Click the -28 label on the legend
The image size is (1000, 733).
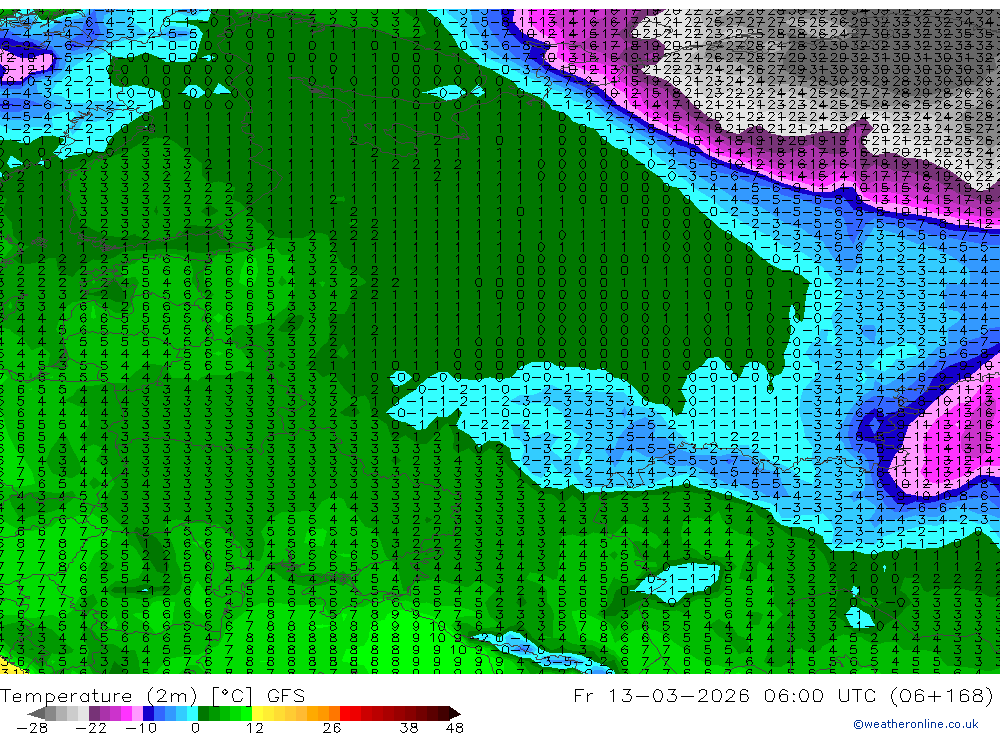pyautogui.click(x=32, y=728)
